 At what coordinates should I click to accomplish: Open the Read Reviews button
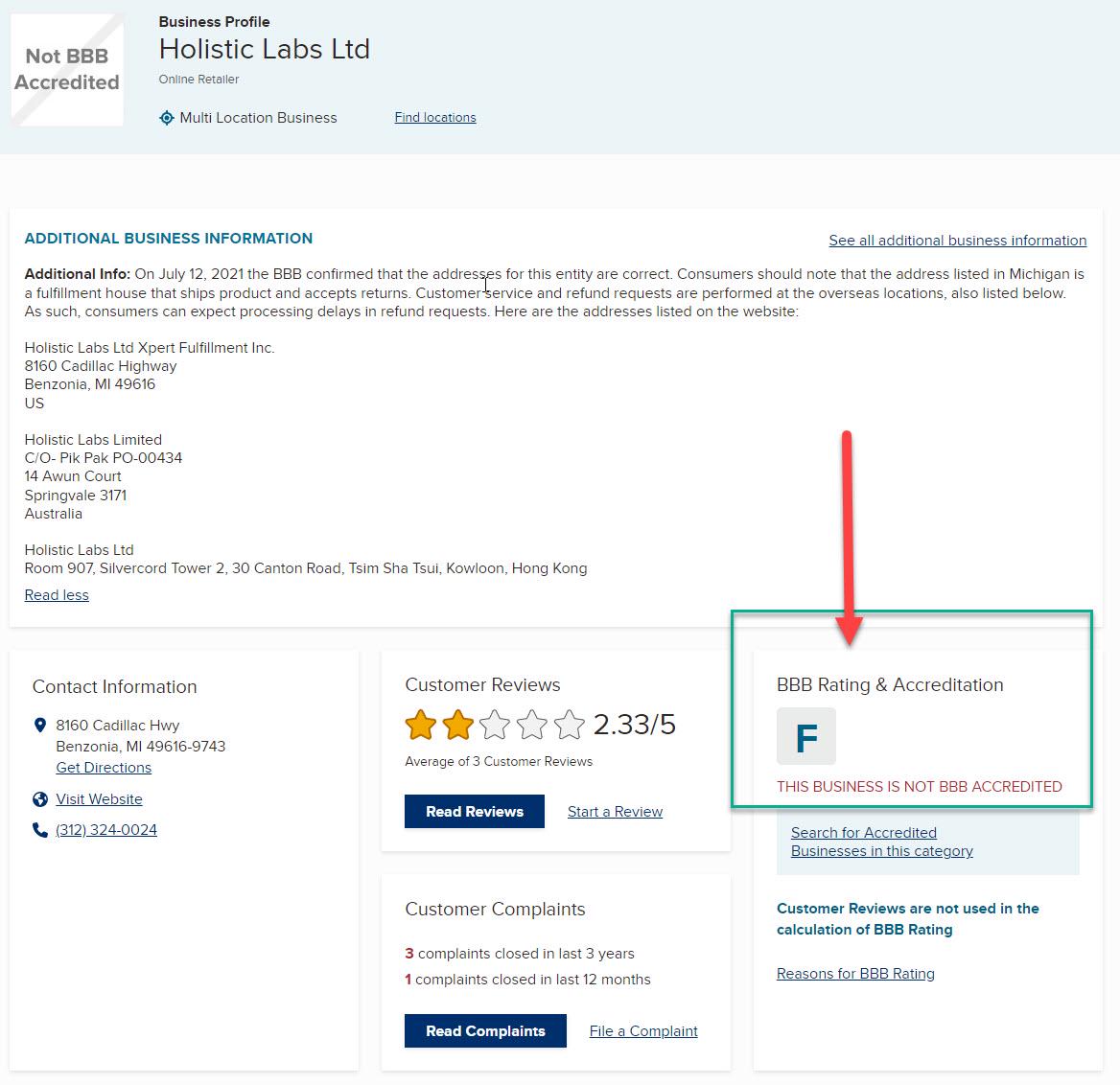[x=475, y=812]
